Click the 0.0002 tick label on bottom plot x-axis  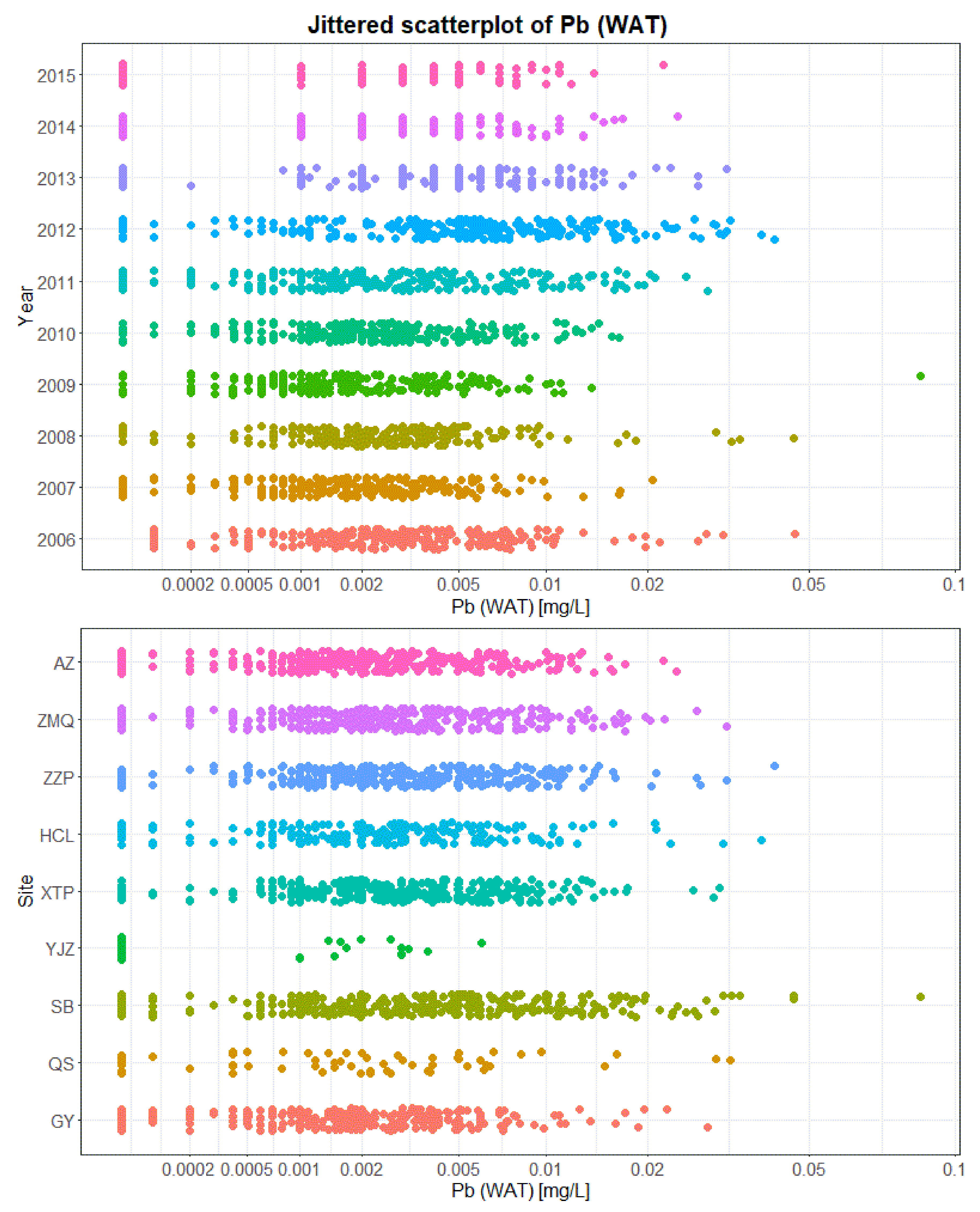point(187,1169)
